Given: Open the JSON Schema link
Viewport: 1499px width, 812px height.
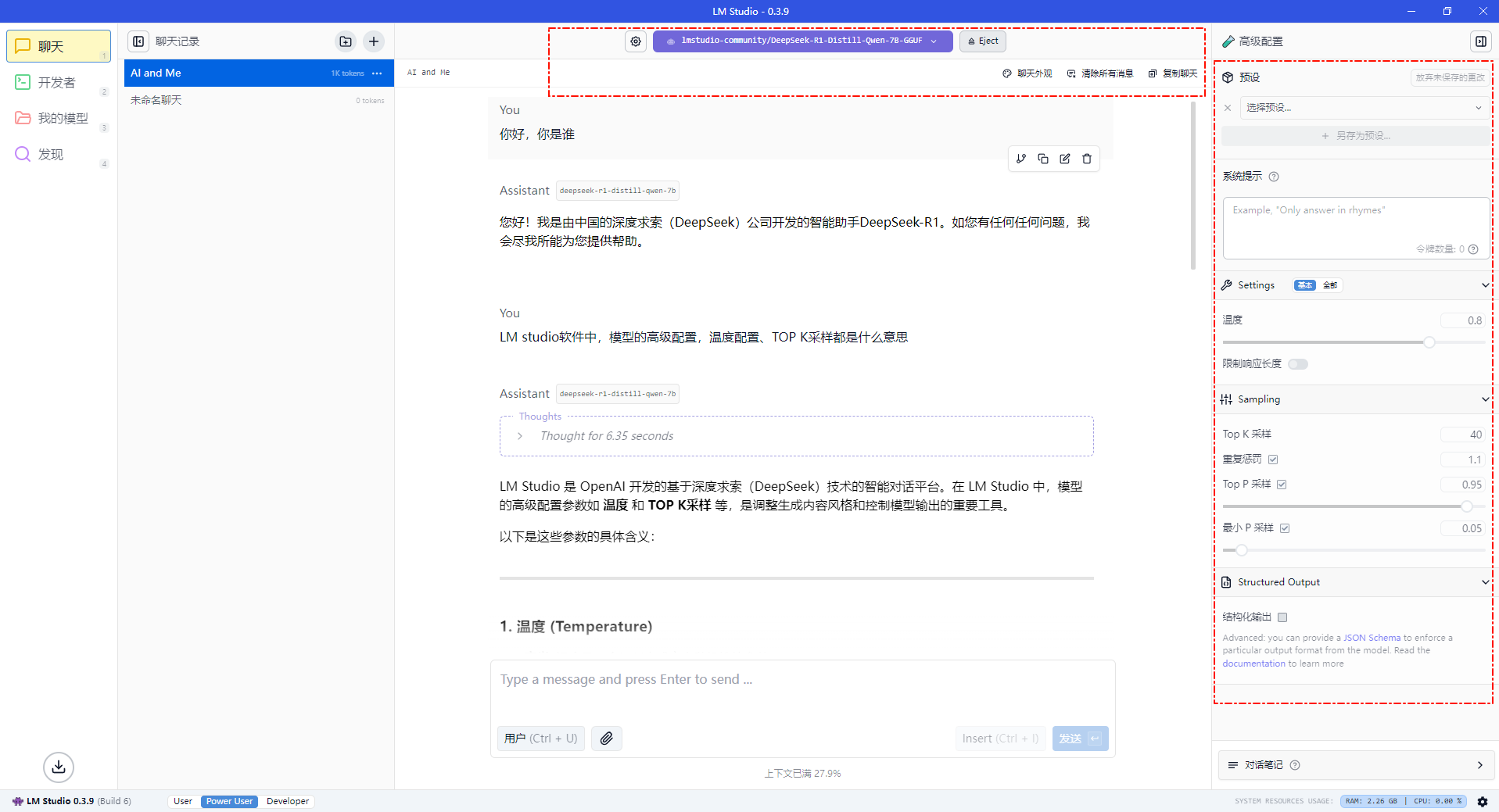Looking at the screenshot, I should (1372, 638).
